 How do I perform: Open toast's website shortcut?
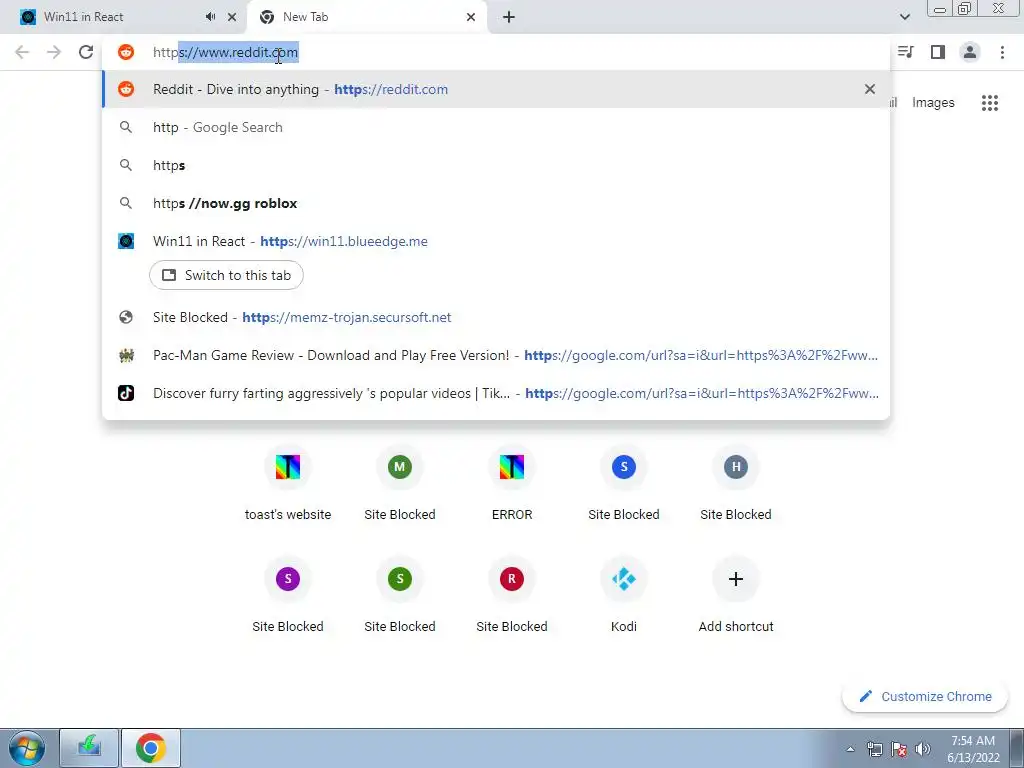click(x=288, y=484)
